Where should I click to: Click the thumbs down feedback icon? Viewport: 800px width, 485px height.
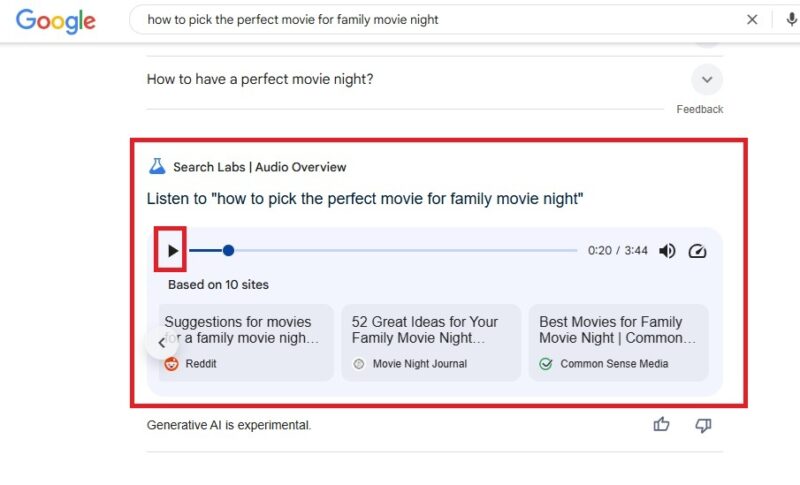point(703,425)
